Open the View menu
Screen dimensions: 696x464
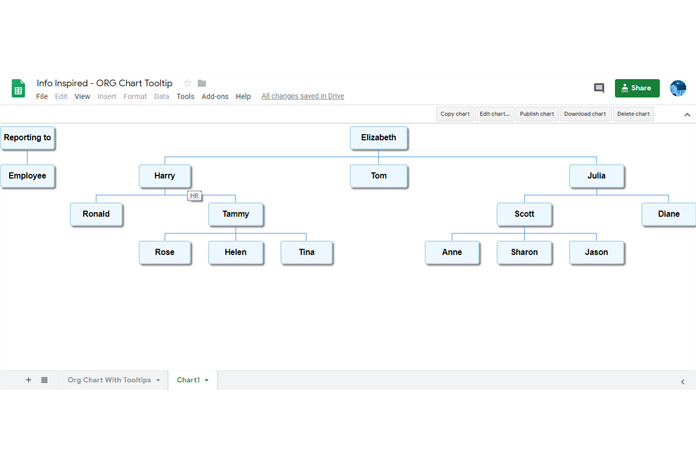coord(82,96)
